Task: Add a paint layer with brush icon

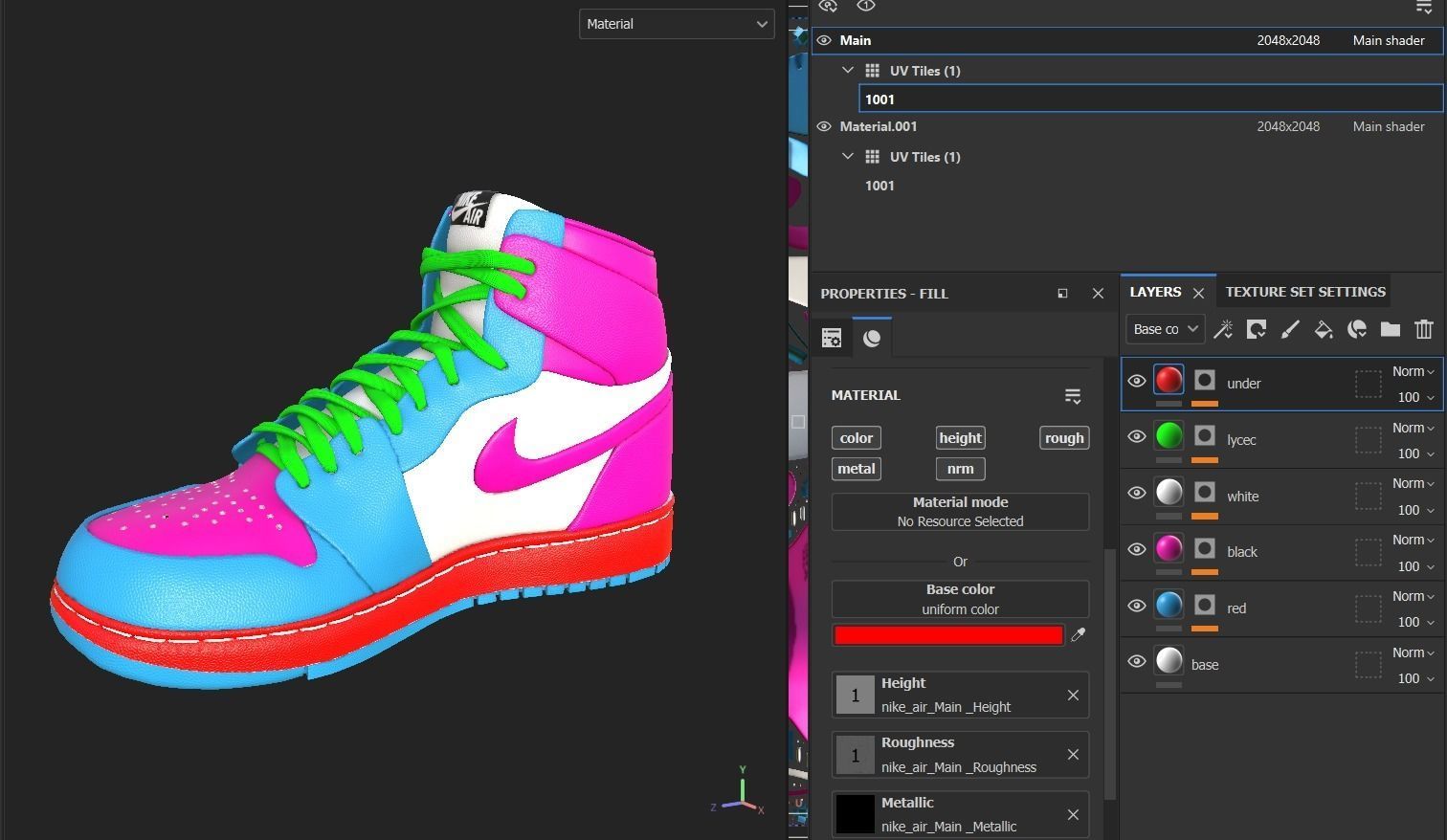Action: pyautogui.click(x=1290, y=329)
